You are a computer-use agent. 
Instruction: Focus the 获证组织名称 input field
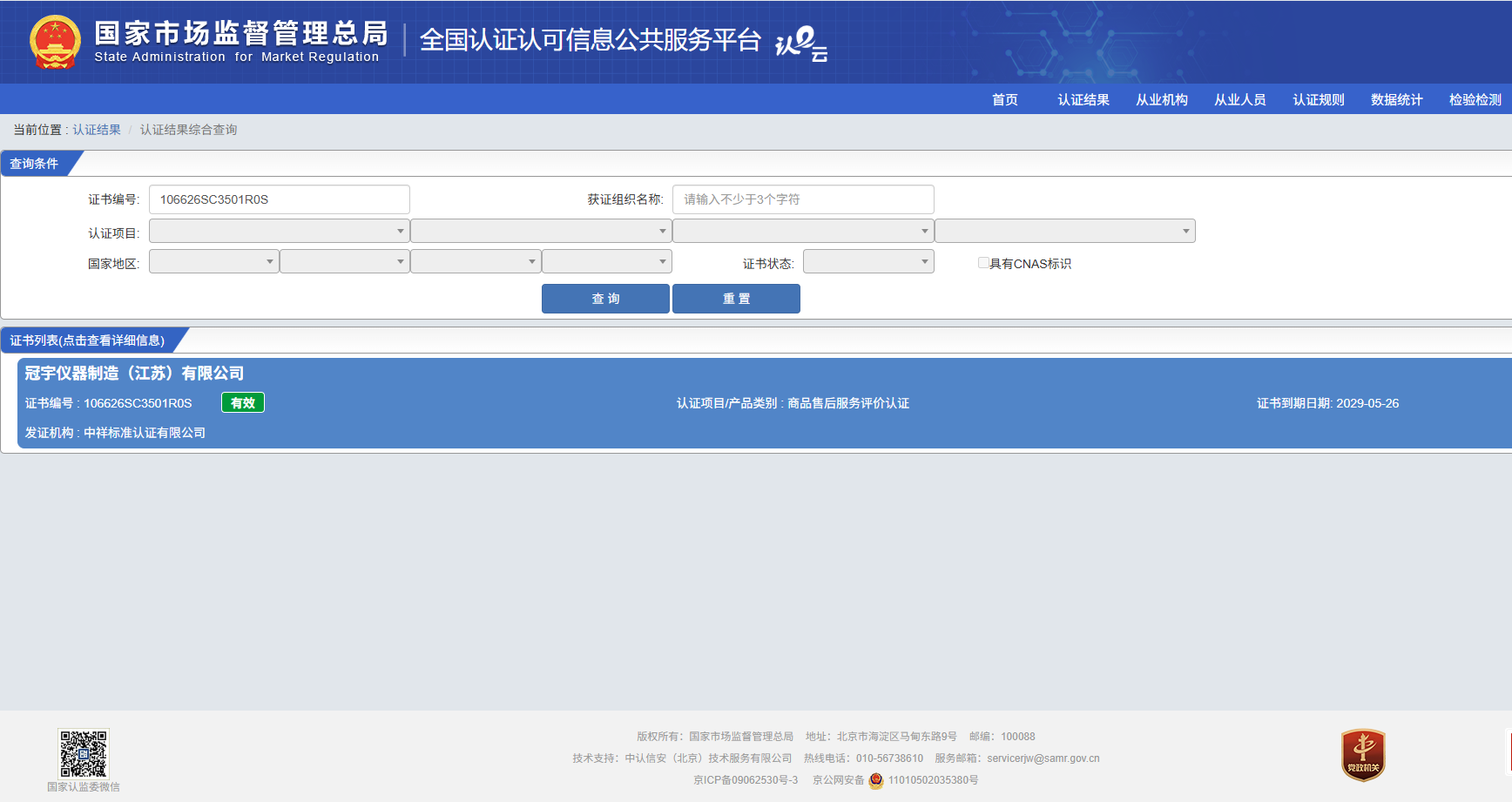803,199
